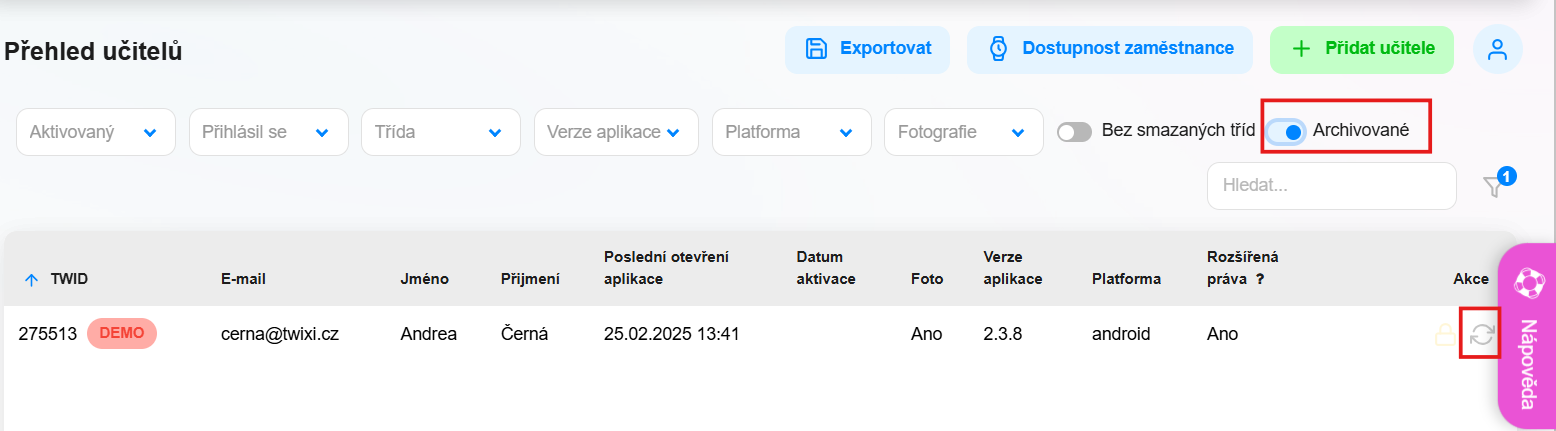
Task: Toggle the Archivované switch off
Action: 1286,132
